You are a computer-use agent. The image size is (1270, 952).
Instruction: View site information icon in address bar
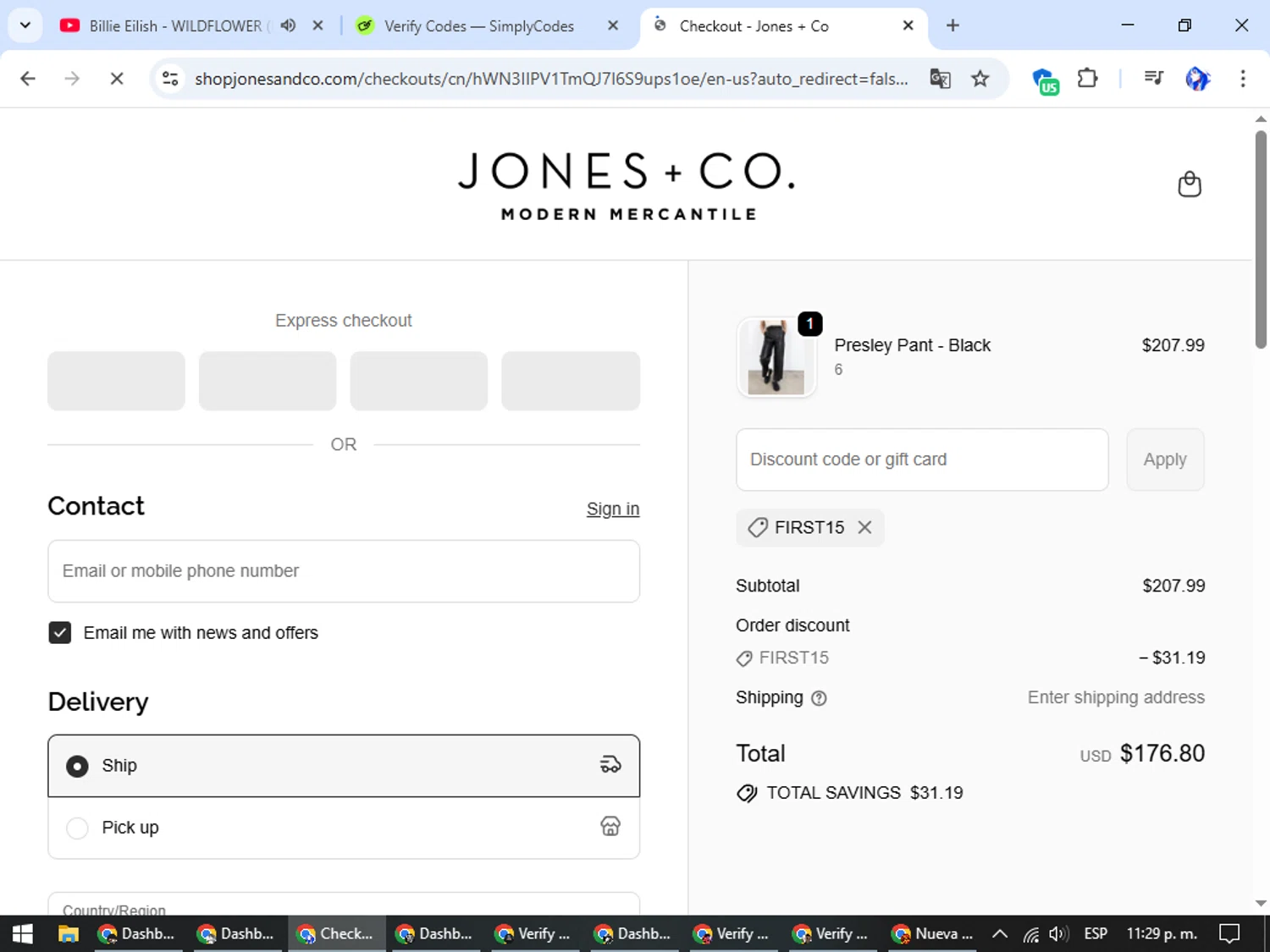point(170,79)
